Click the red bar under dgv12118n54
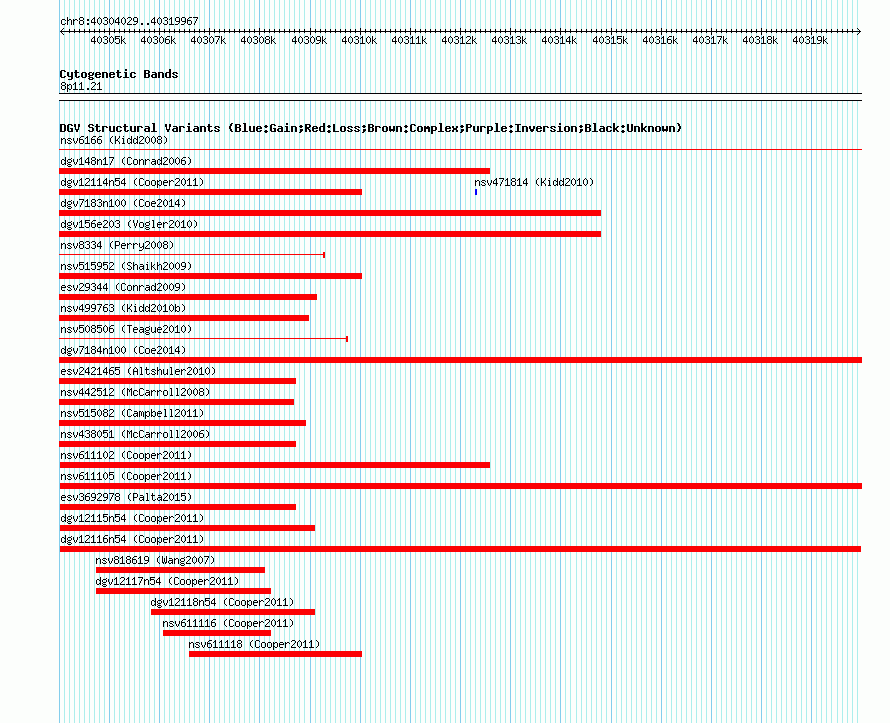The width and height of the screenshot is (890, 723). (233, 612)
